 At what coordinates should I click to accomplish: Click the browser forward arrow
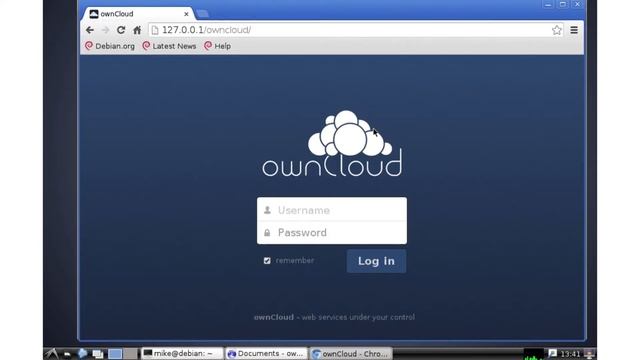coord(105,30)
